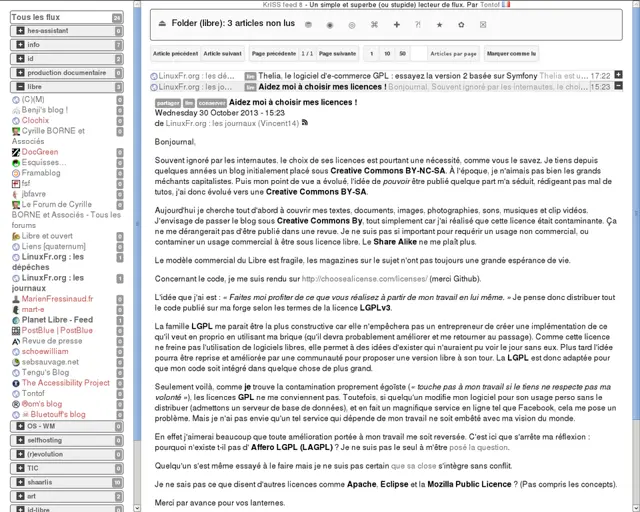640x512 pixels.
Task: Click 'Page précédente' button
Action: pos(274,53)
